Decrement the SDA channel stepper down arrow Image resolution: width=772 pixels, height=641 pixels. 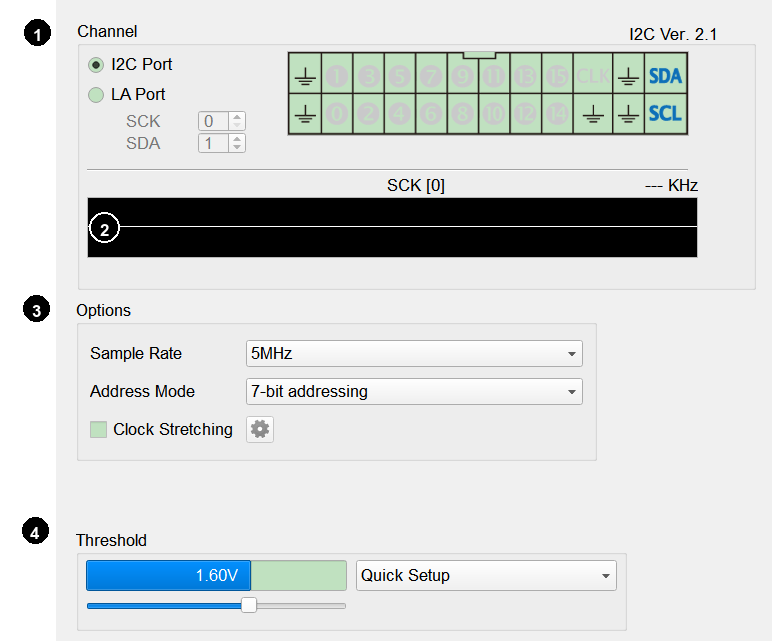click(x=237, y=148)
